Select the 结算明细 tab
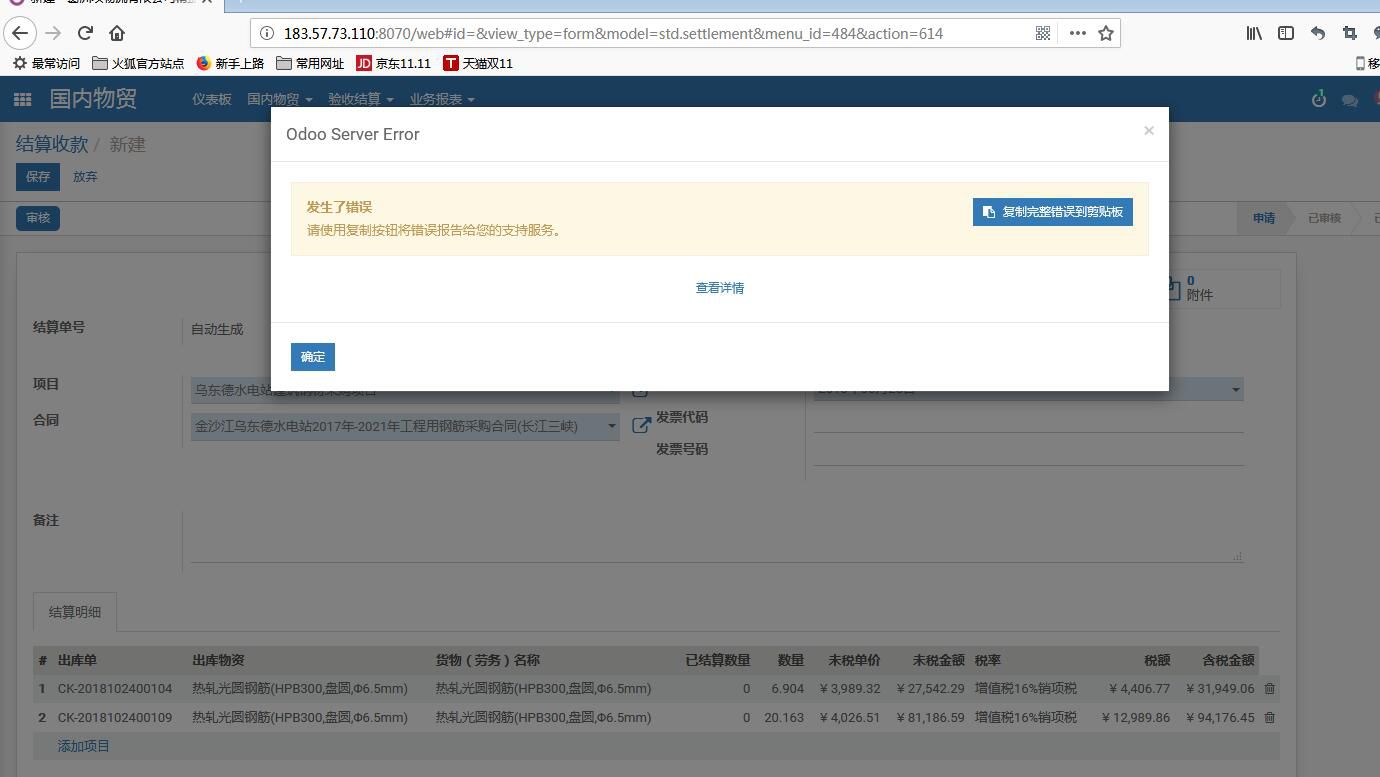This screenshot has width=1380, height=777. click(x=75, y=612)
